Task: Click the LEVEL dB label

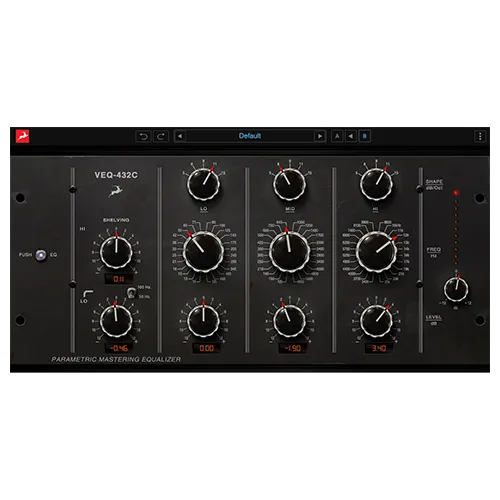Action: point(434,320)
